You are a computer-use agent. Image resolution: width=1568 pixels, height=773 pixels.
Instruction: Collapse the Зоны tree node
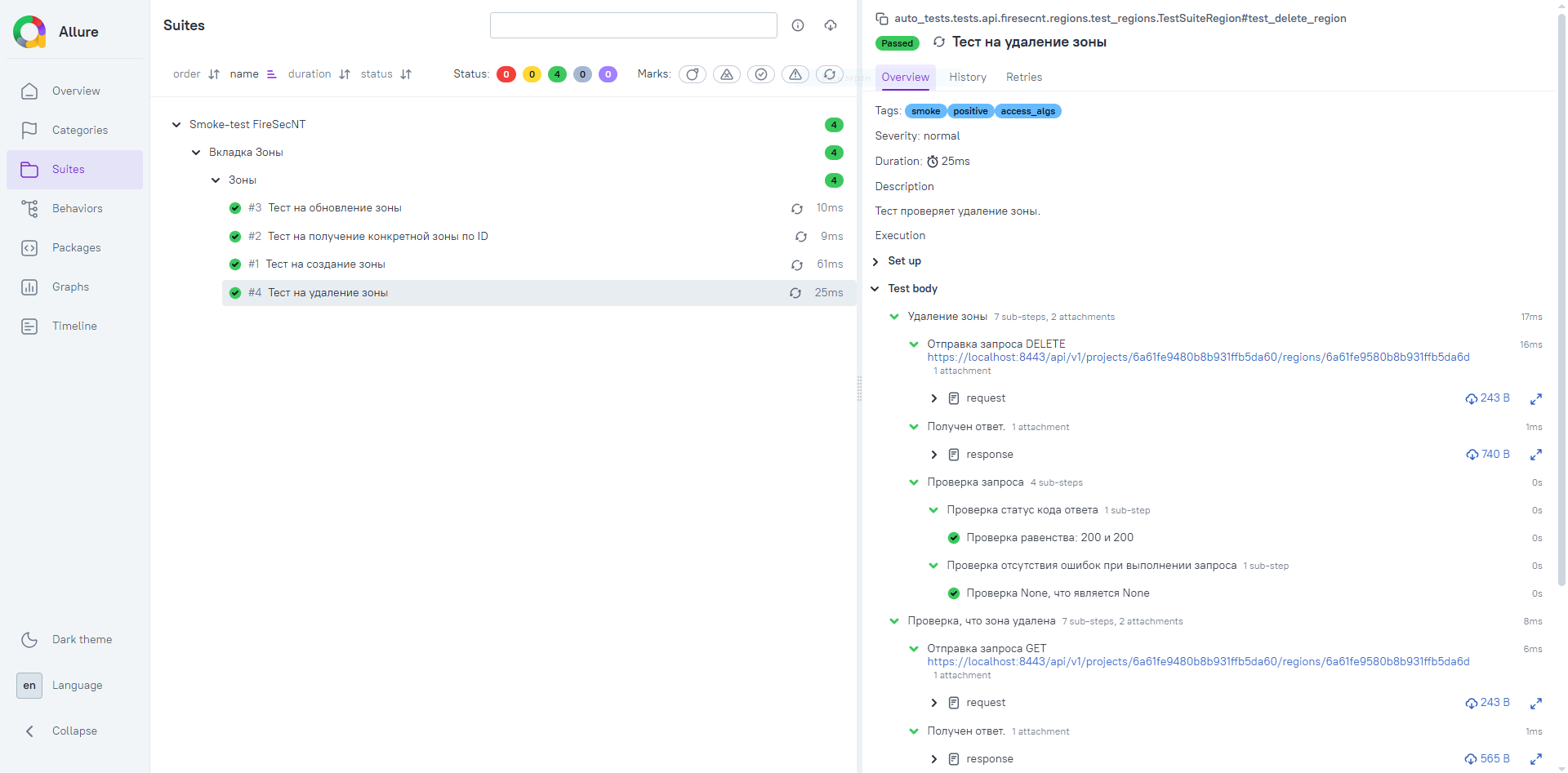[x=216, y=180]
